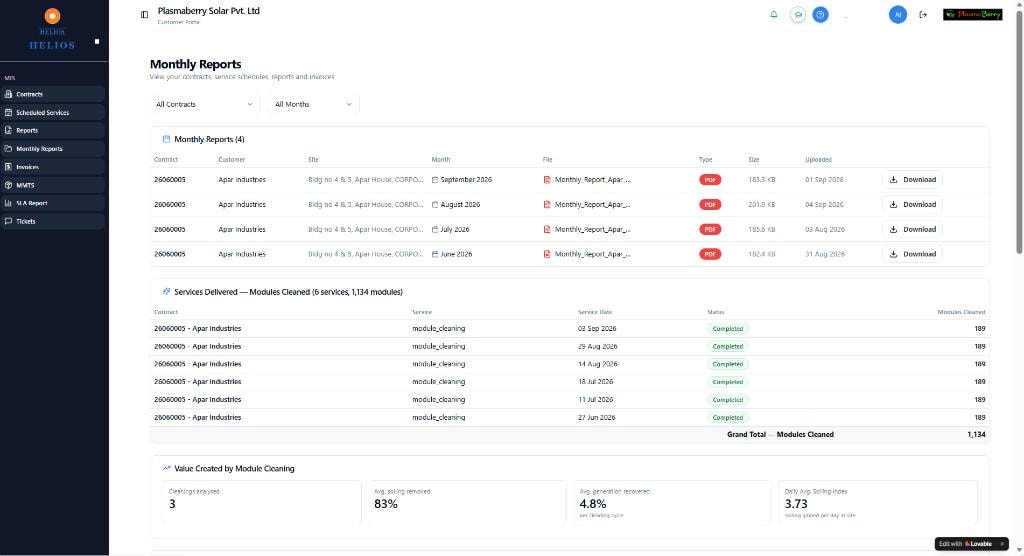Click the Value Created trend icon

(x=166, y=468)
